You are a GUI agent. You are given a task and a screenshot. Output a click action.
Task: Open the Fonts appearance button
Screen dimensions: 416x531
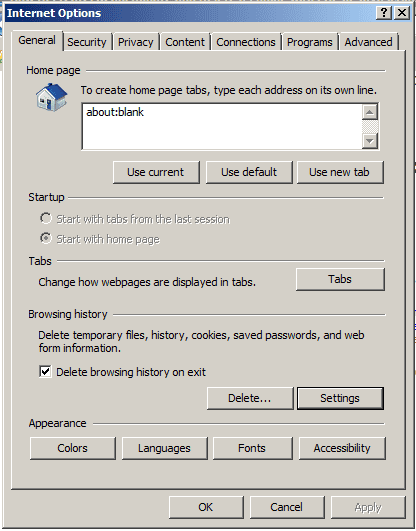click(x=252, y=448)
